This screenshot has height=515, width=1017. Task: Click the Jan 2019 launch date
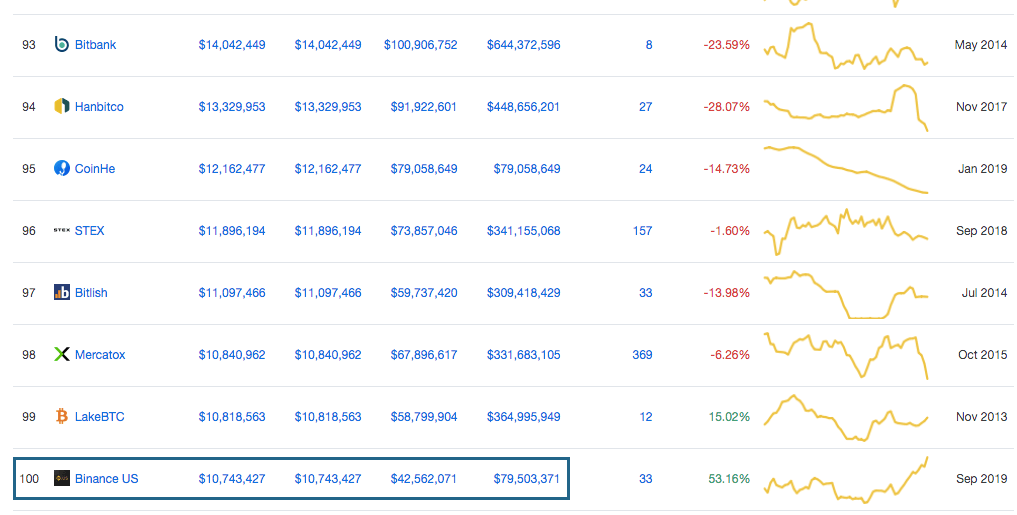tap(983, 169)
